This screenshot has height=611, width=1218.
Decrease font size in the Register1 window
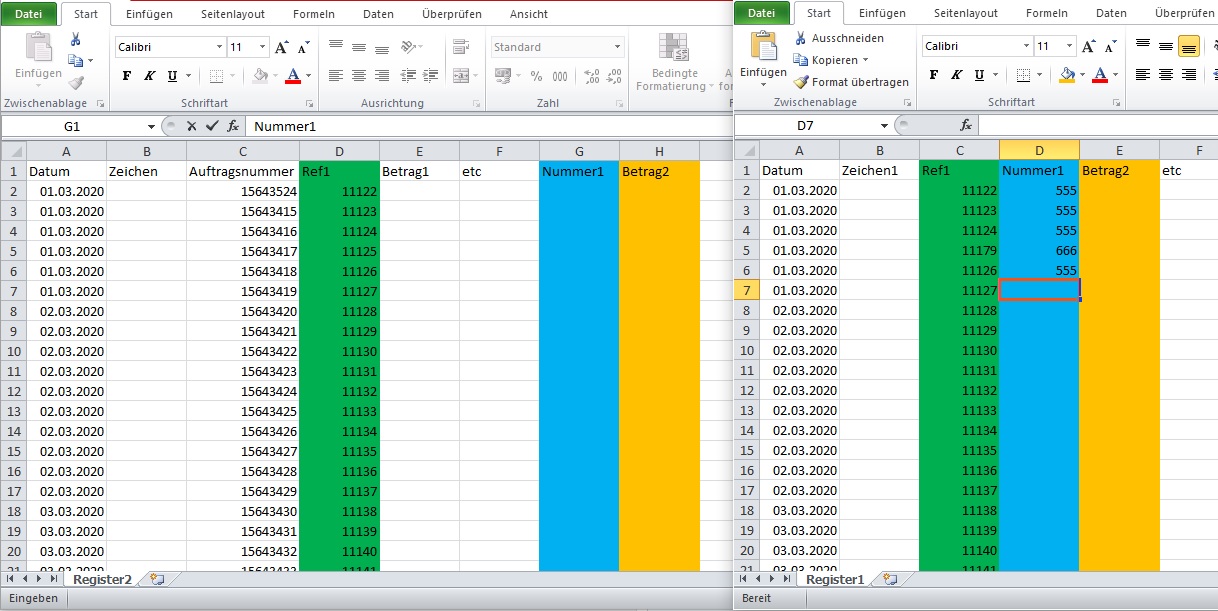coord(1111,46)
